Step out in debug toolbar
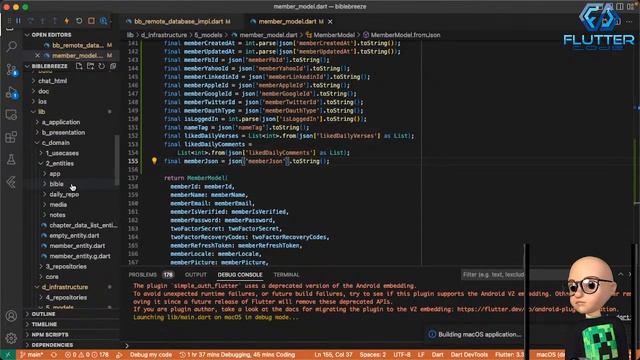Viewport: 640px width, 360px height. click(x=55, y=21)
